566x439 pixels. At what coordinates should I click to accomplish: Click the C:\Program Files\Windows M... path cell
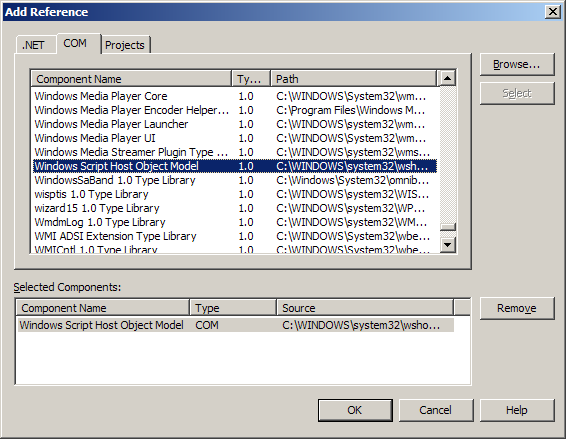point(350,110)
